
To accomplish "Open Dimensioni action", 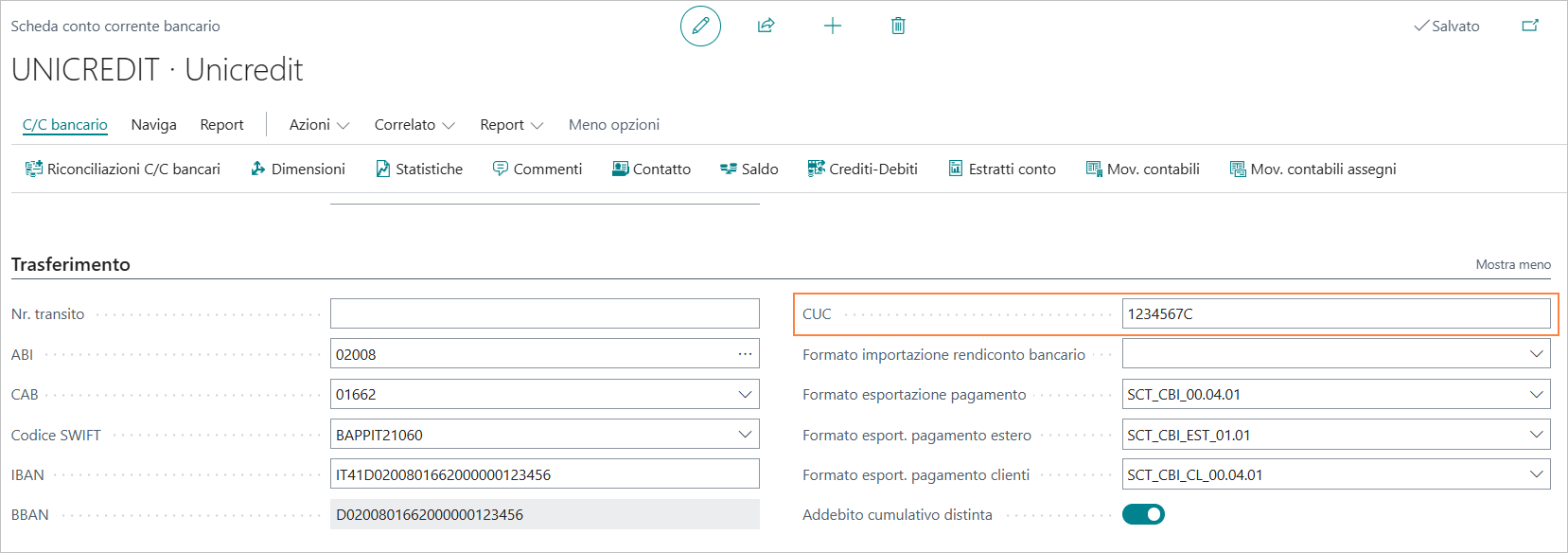I will (298, 169).
